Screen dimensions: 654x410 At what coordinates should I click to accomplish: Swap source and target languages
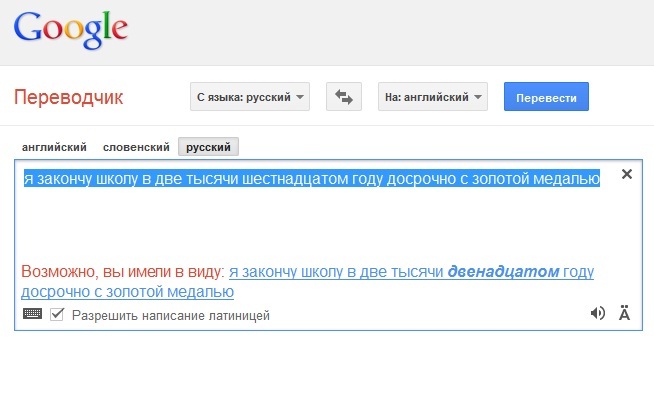[344, 97]
